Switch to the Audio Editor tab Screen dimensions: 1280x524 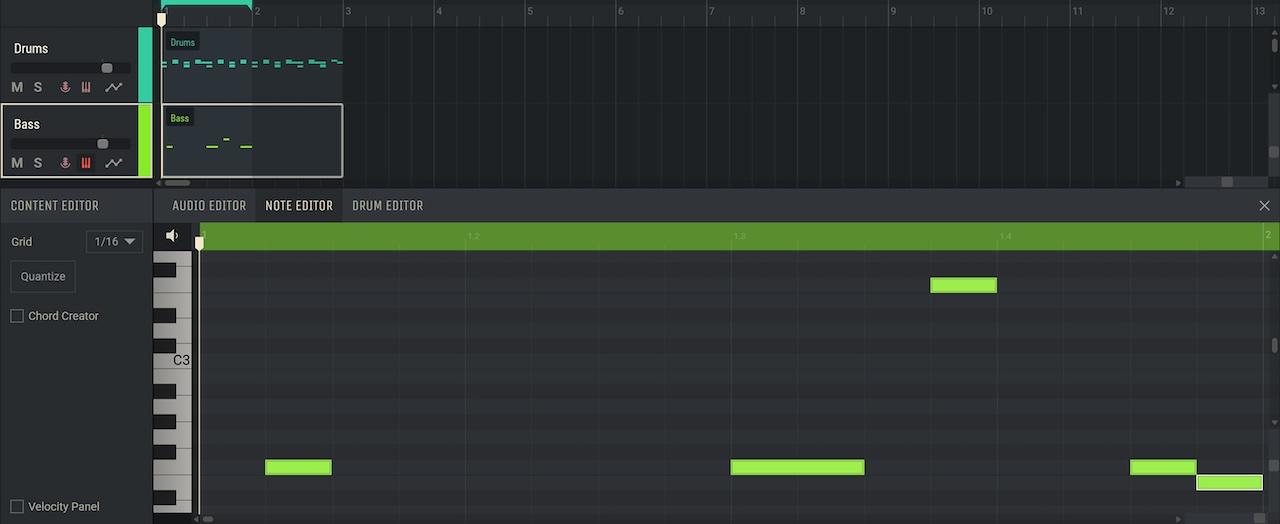[208, 206]
